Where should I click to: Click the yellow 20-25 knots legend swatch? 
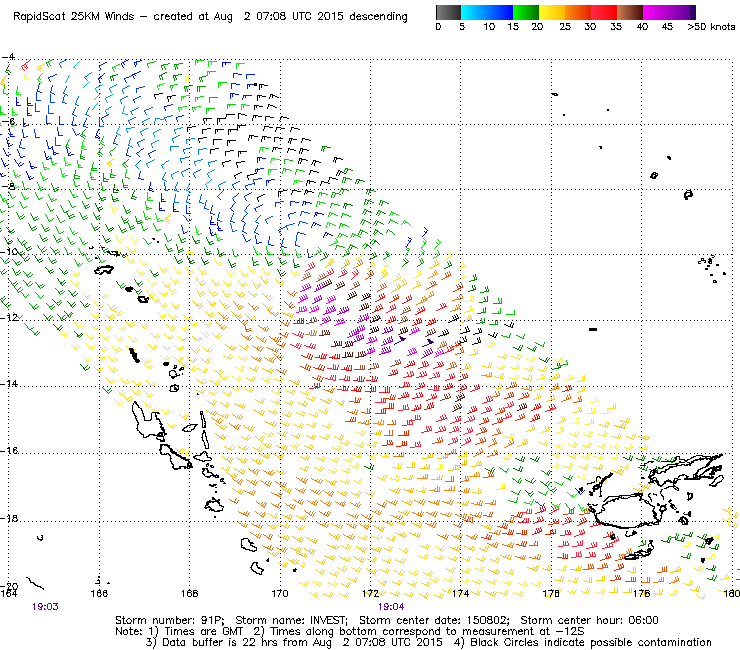(552, 12)
